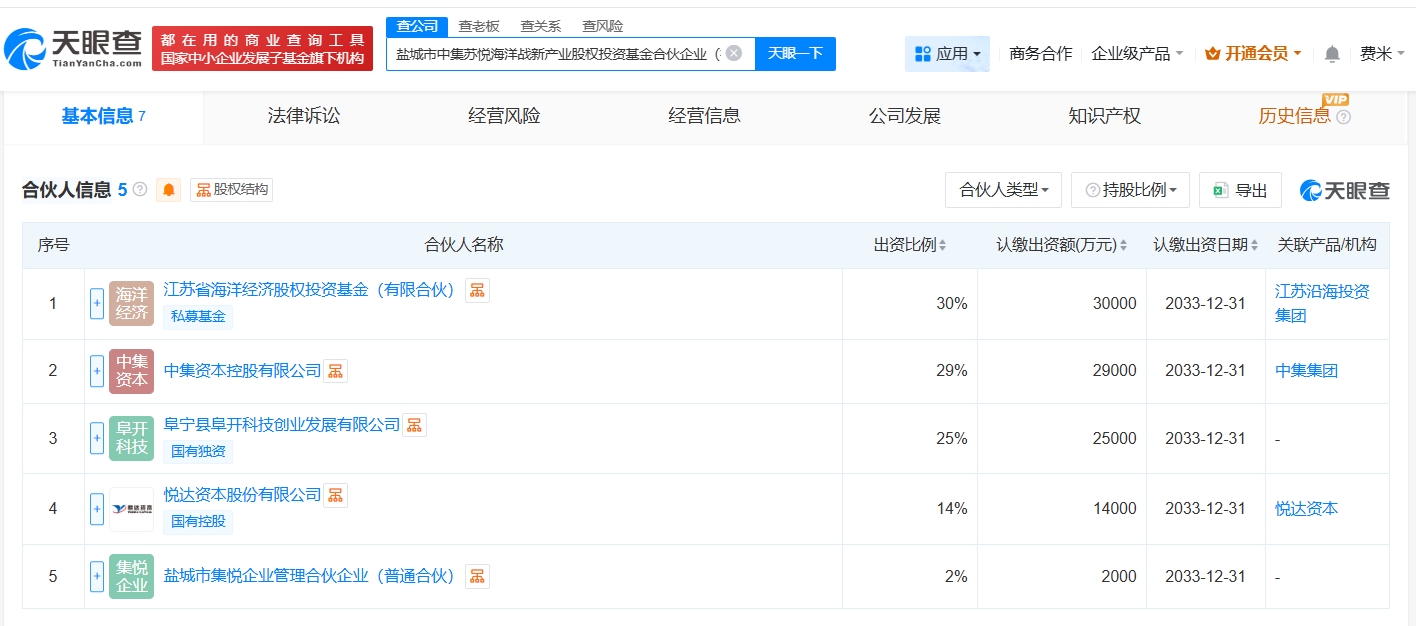Switch to the 基本信息 tab

pyautogui.click(x=104, y=116)
